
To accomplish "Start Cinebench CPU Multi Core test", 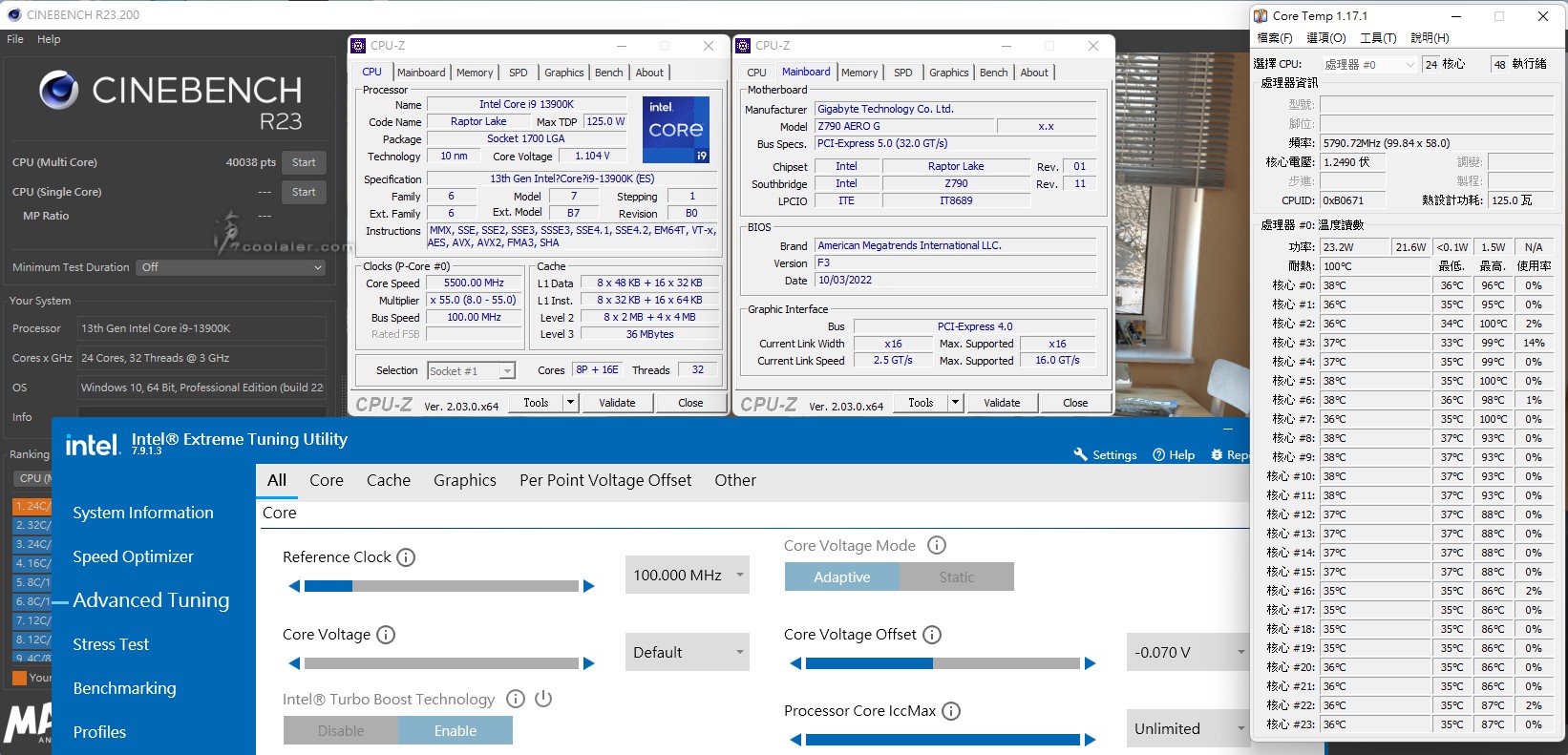I will (x=304, y=162).
